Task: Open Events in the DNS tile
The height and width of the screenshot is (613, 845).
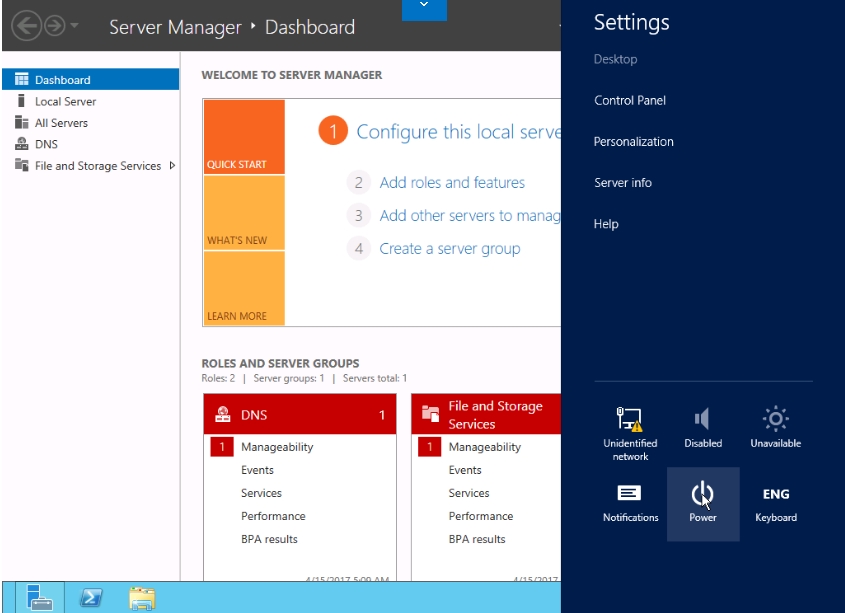Action: pos(257,470)
